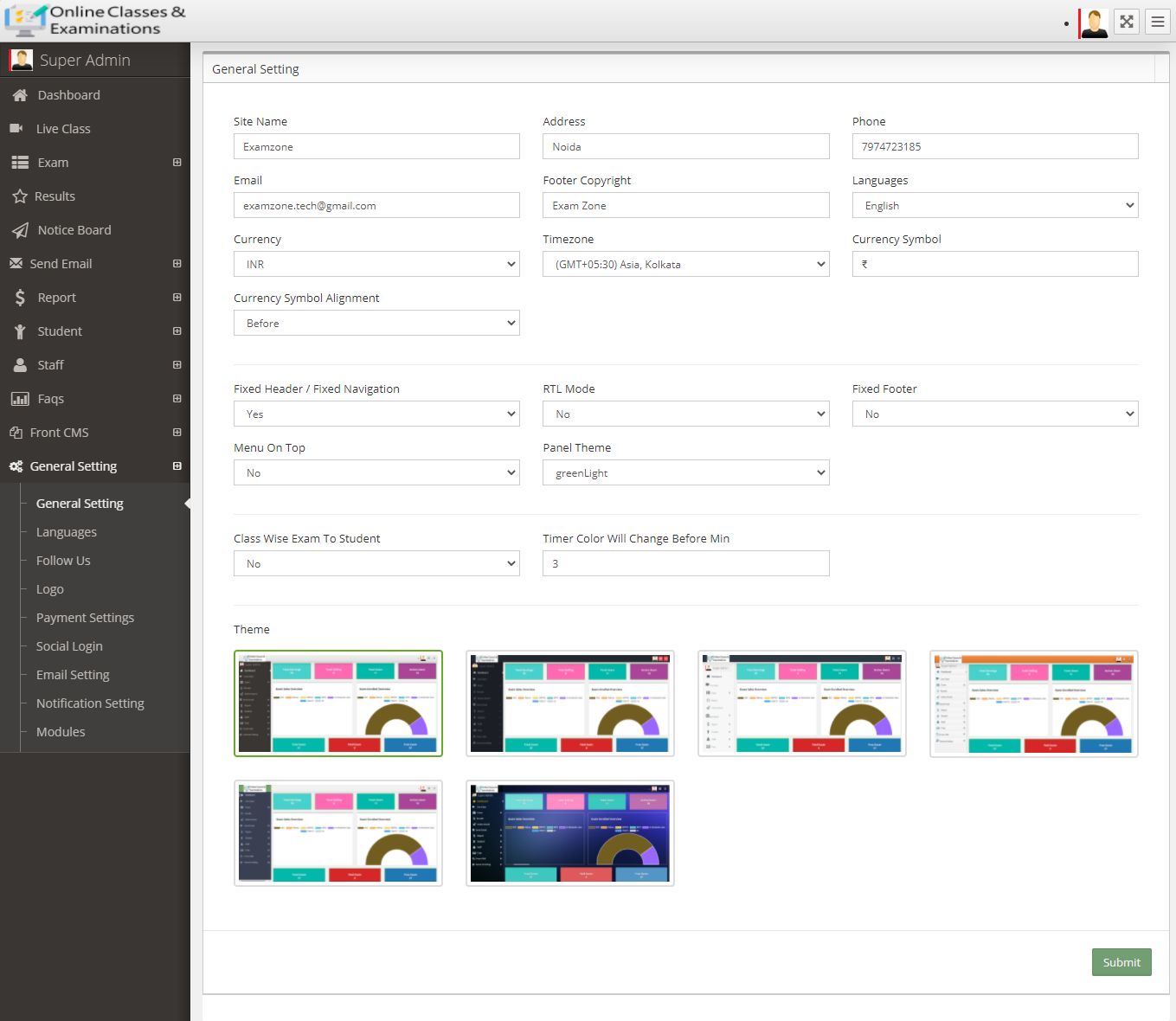Open the Email Setting link
Viewport: 1176px width, 1021px height.
[x=73, y=675]
